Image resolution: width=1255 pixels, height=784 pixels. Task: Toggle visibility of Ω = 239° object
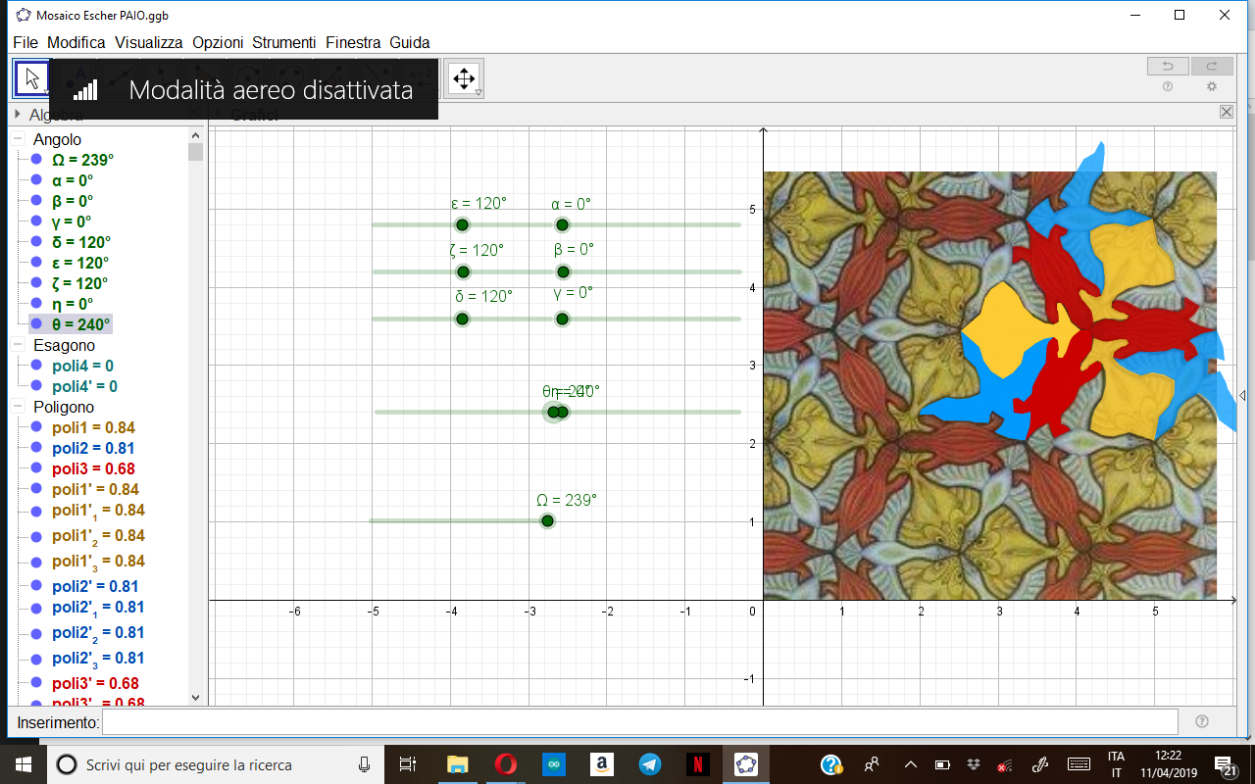[x=36, y=160]
